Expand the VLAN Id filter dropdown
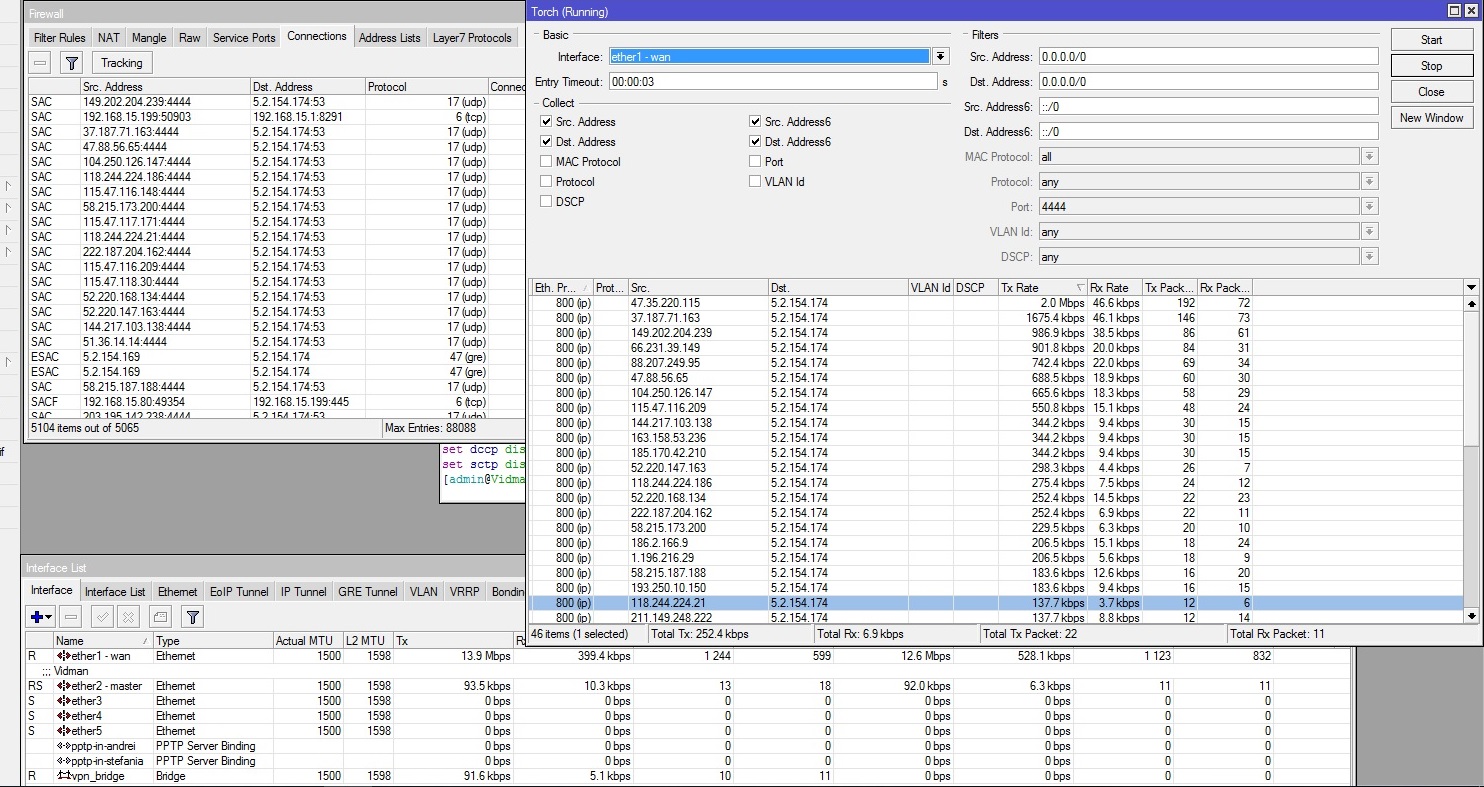 pos(1370,232)
